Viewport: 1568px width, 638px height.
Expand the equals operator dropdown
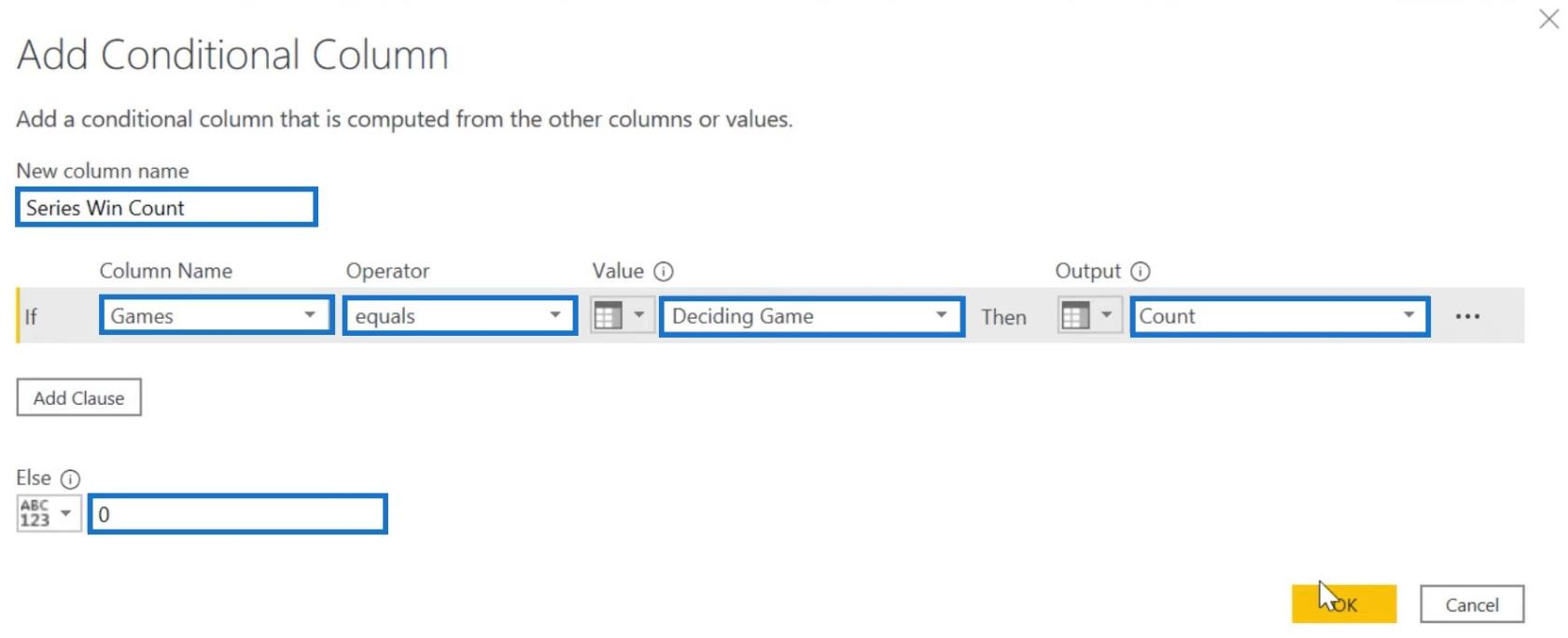[x=555, y=315]
